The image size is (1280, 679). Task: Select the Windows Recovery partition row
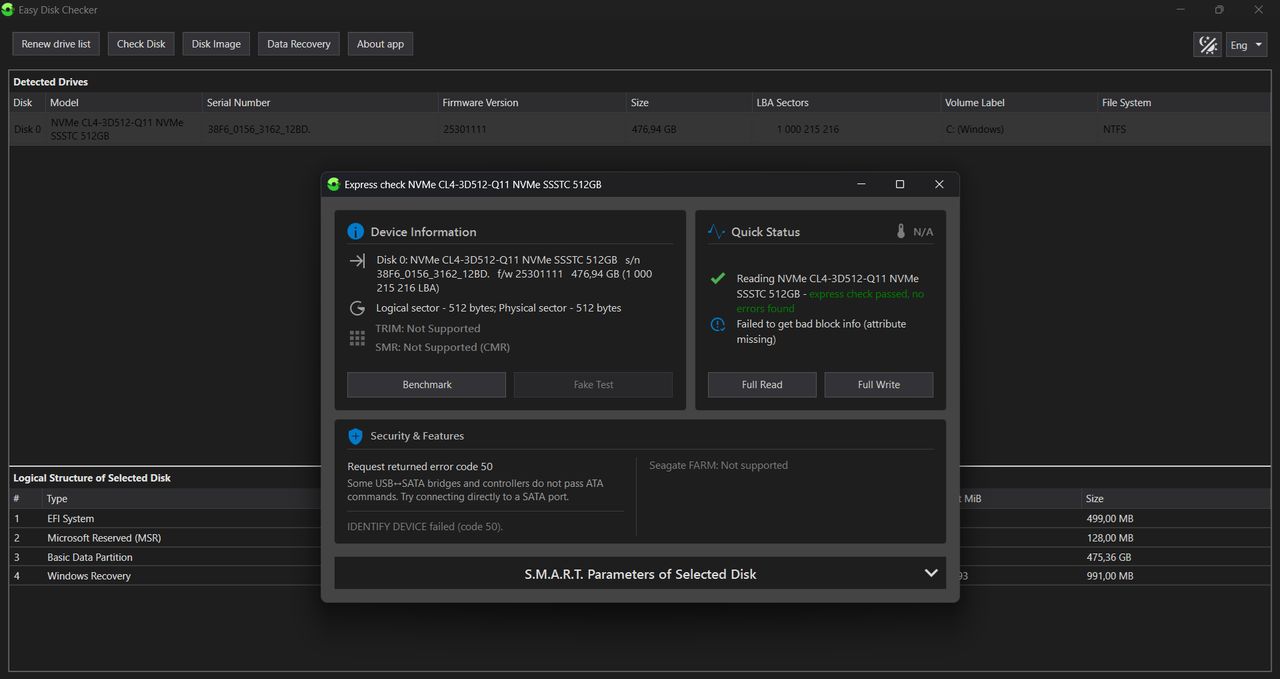pos(165,575)
